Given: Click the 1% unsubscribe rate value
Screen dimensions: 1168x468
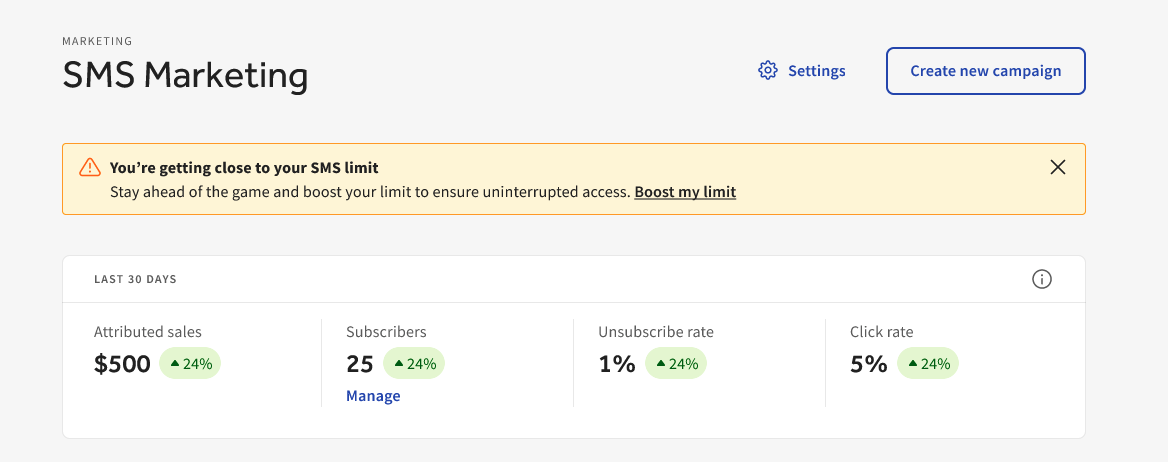Looking at the screenshot, I should pyautogui.click(x=617, y=364).
